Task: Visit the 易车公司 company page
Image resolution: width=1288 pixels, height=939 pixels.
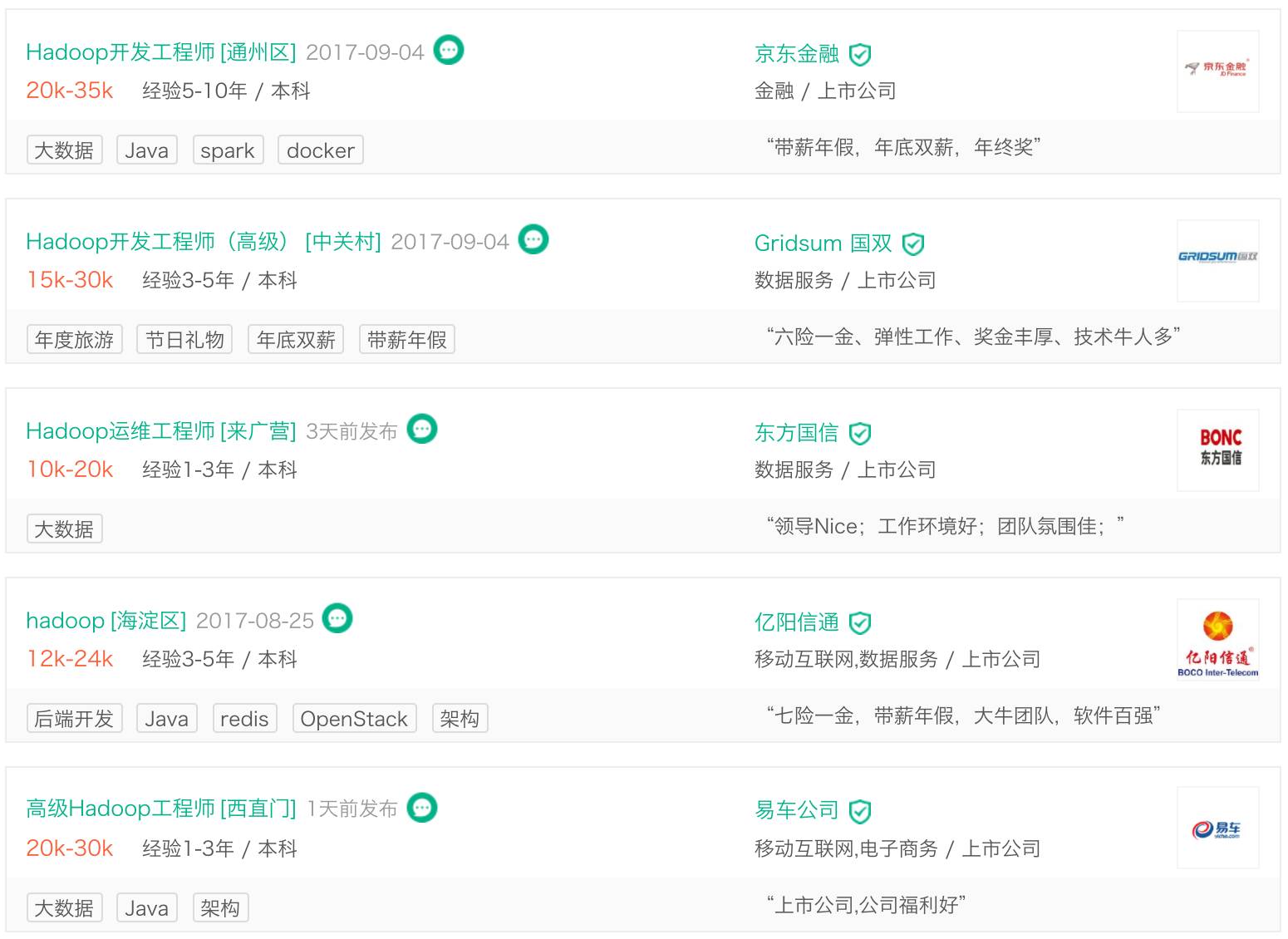Action: click(796, 810)
